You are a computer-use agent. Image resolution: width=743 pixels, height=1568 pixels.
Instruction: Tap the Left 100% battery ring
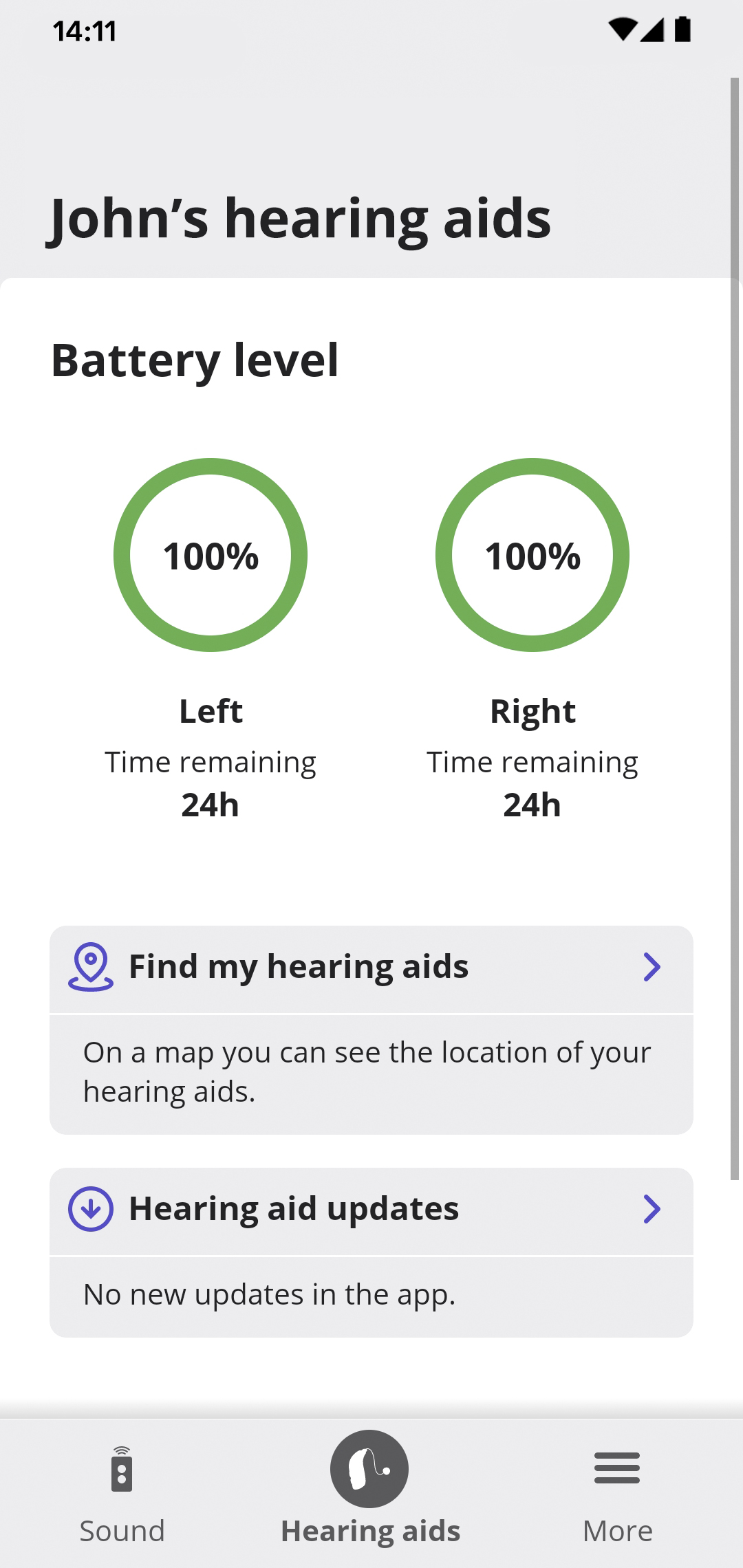(211, 555)
